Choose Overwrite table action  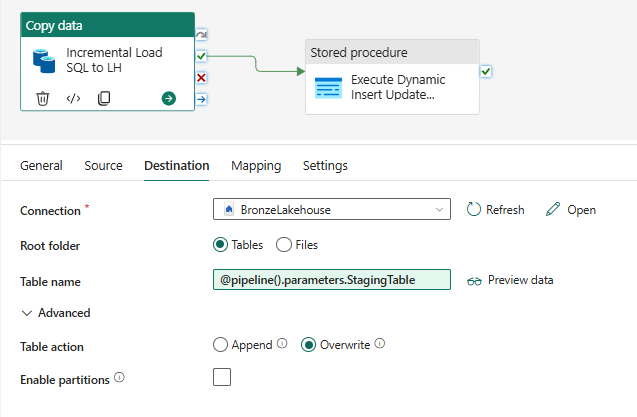coord(308,345)
